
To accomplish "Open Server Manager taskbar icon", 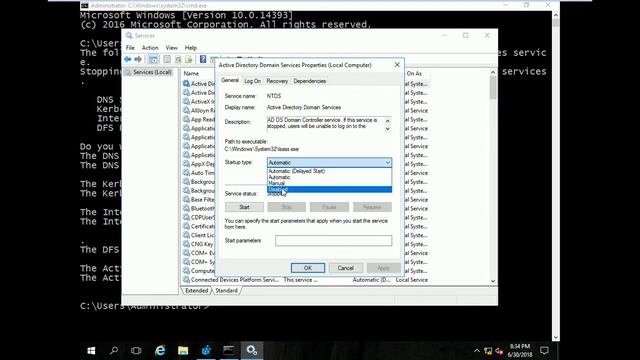I will click(206, 351).
